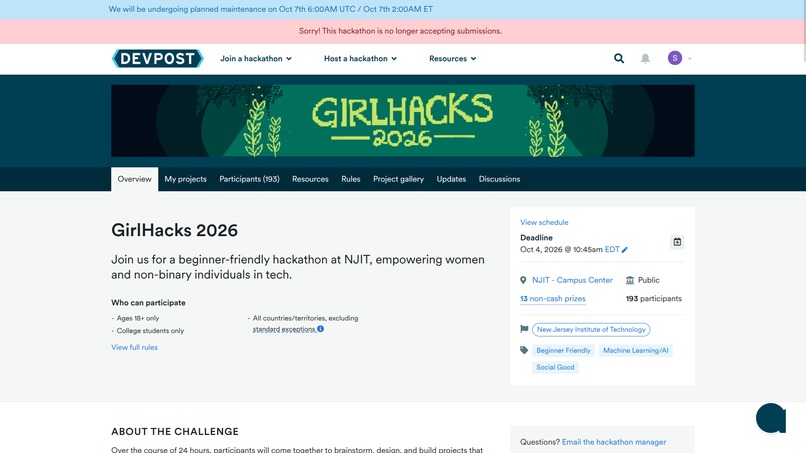Screen dimensions: 806x453
Task: Open the Project gallery tab
Action: tap(398, 179)
